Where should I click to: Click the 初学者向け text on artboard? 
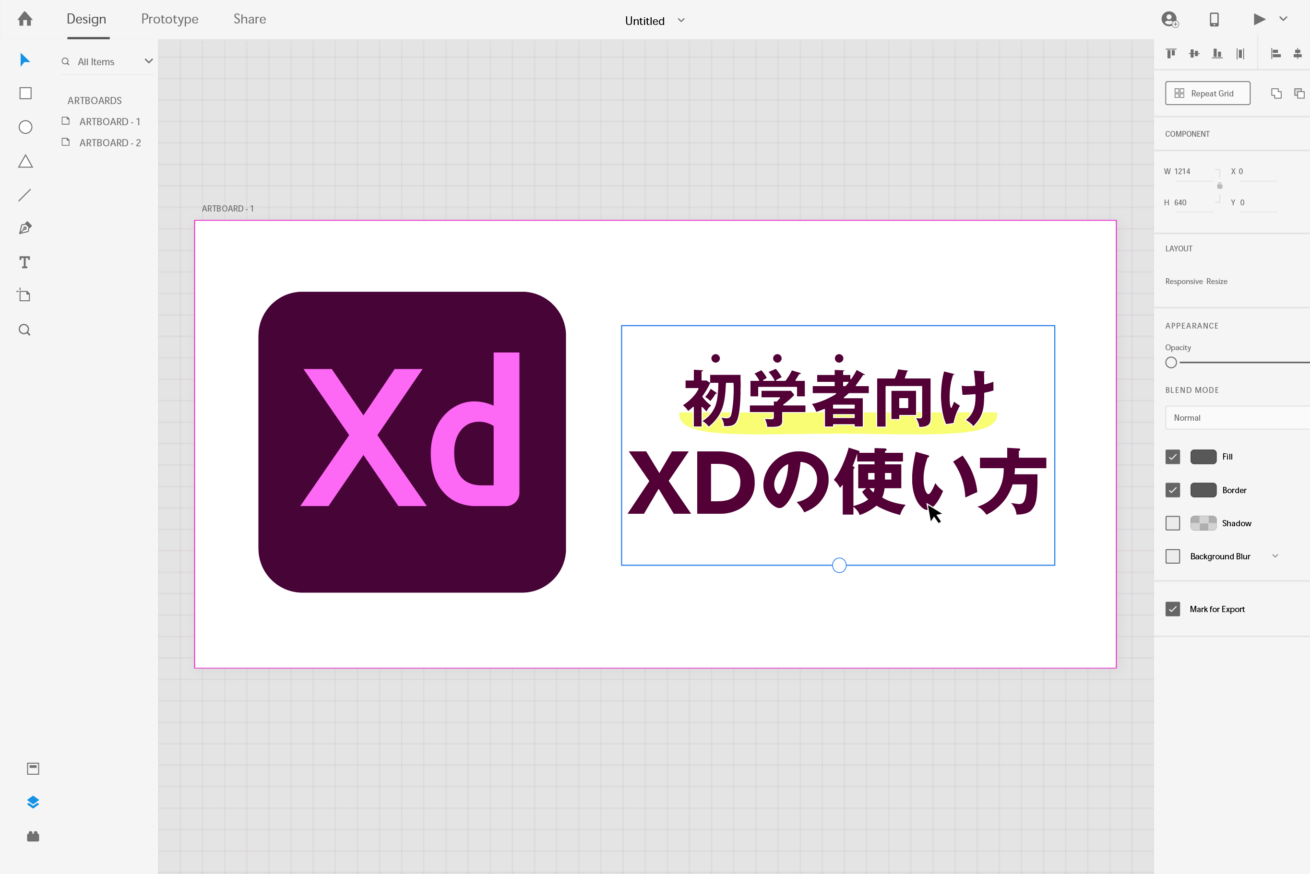pyautogui.click(x=839, y=397)
